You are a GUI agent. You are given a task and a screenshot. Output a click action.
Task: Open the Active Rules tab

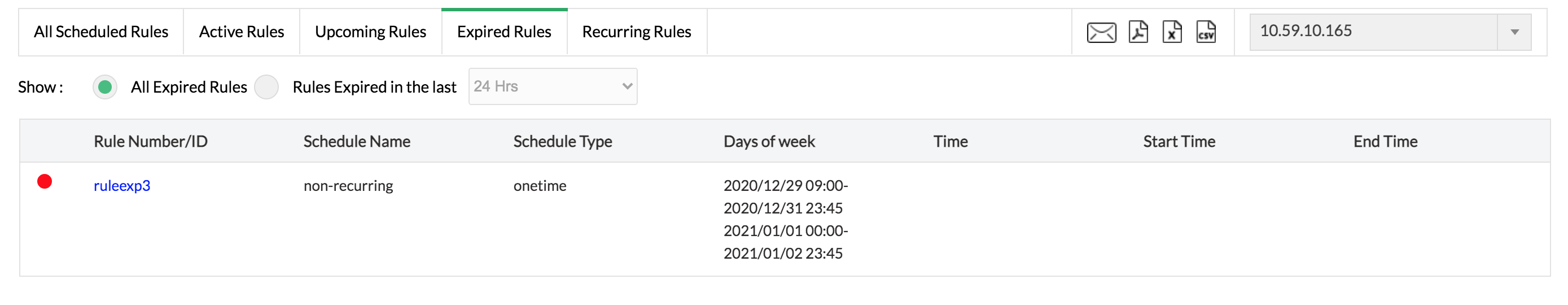pyautogui.click(x=241, y=32)
